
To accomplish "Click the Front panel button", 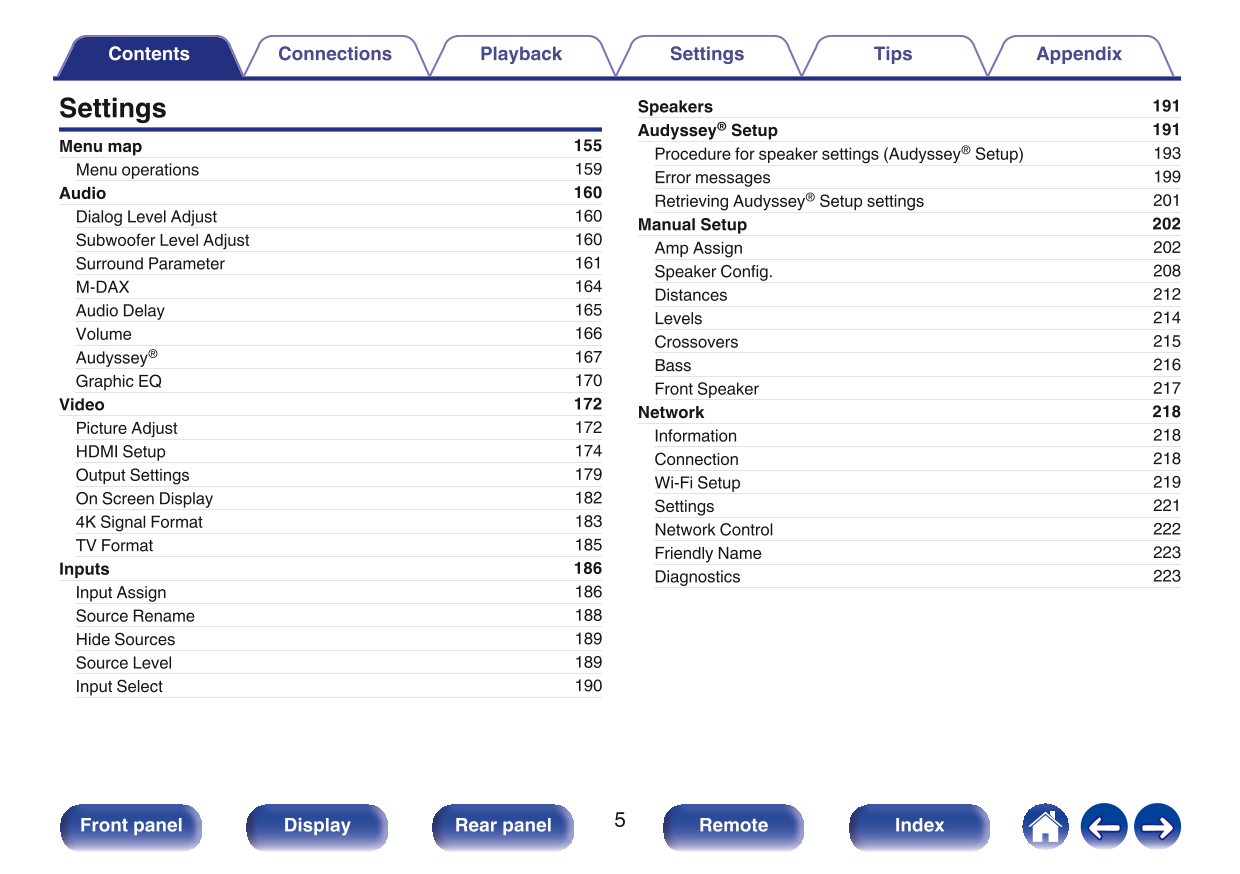I will click(x=131, y=826).
